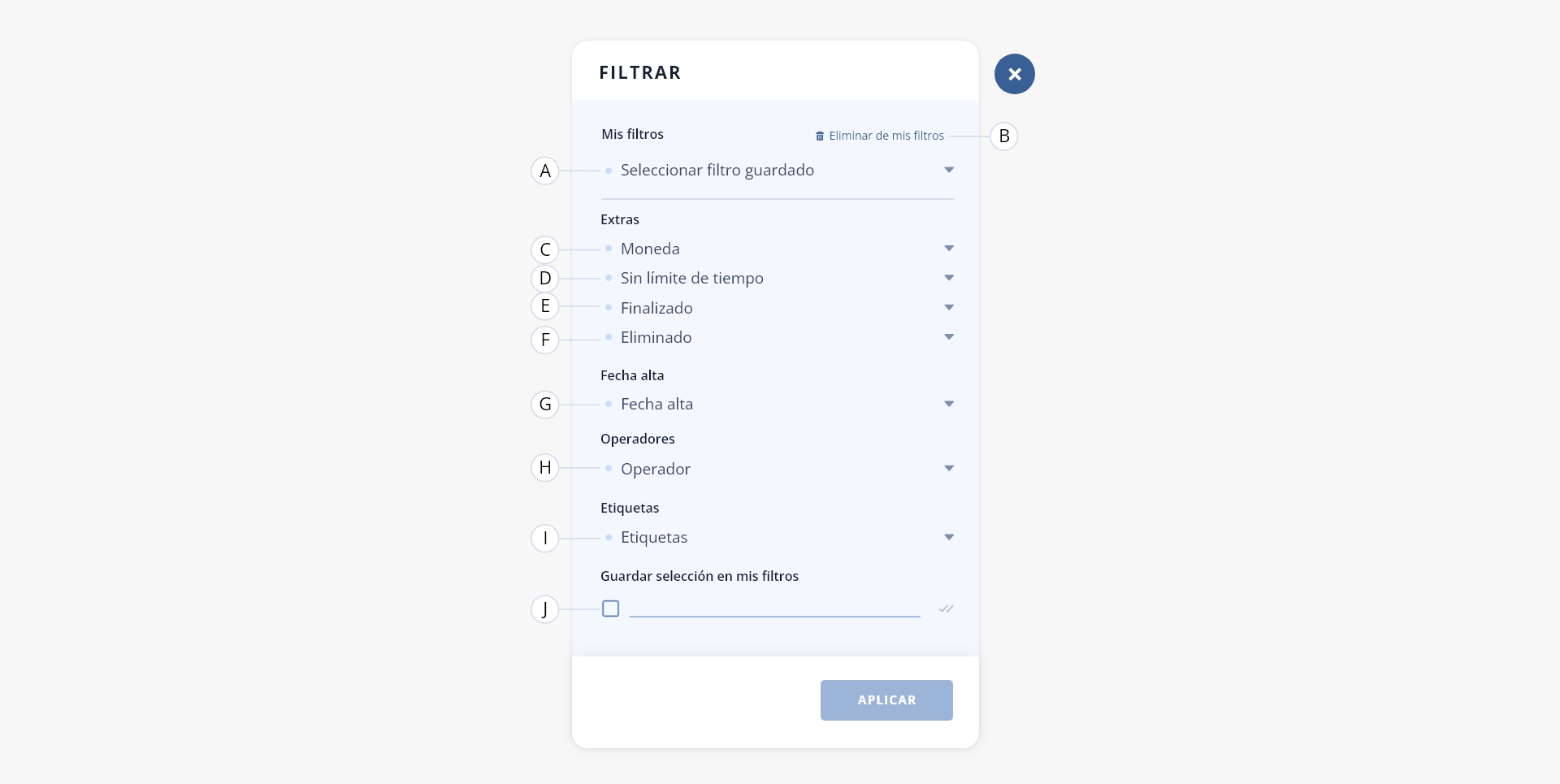Open the Sin límite de tiempo dropdown
This screenshot has width=1560, height=784.
[778, 278]
